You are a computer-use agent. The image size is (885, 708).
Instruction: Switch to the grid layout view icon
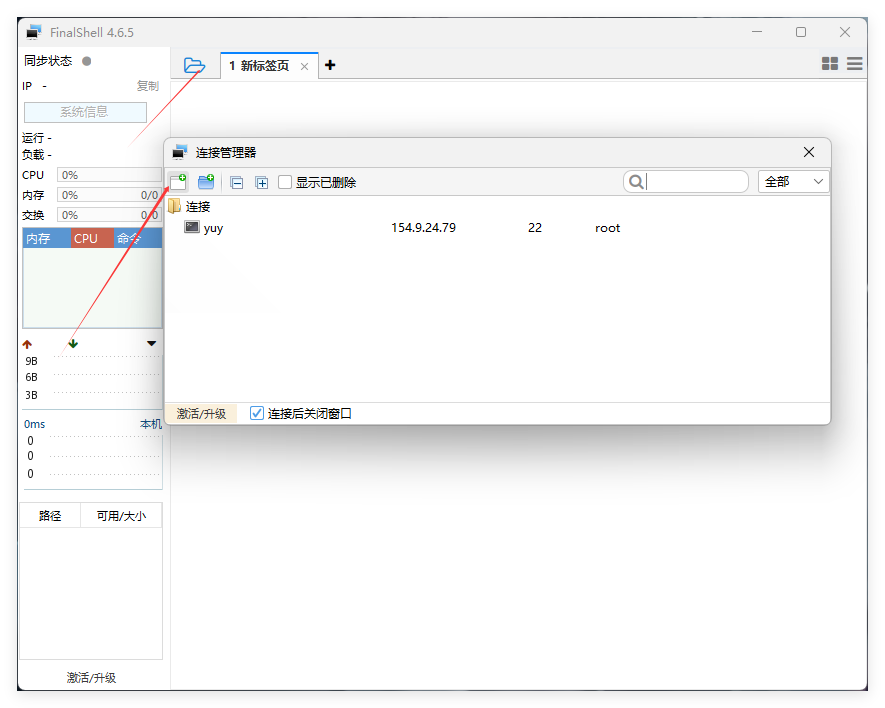[x=830, y=64]
